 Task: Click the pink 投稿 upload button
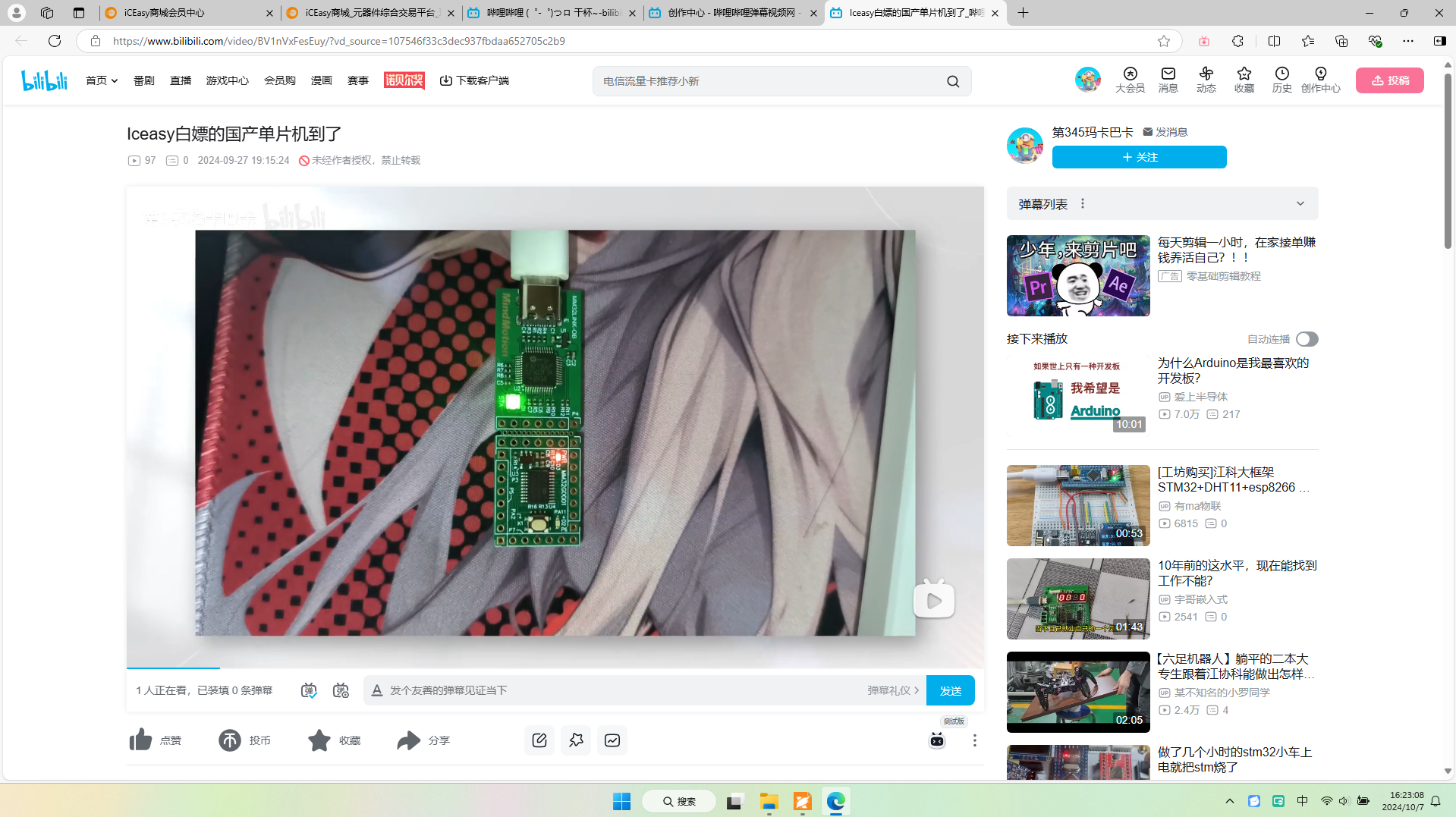point(1389,80)
